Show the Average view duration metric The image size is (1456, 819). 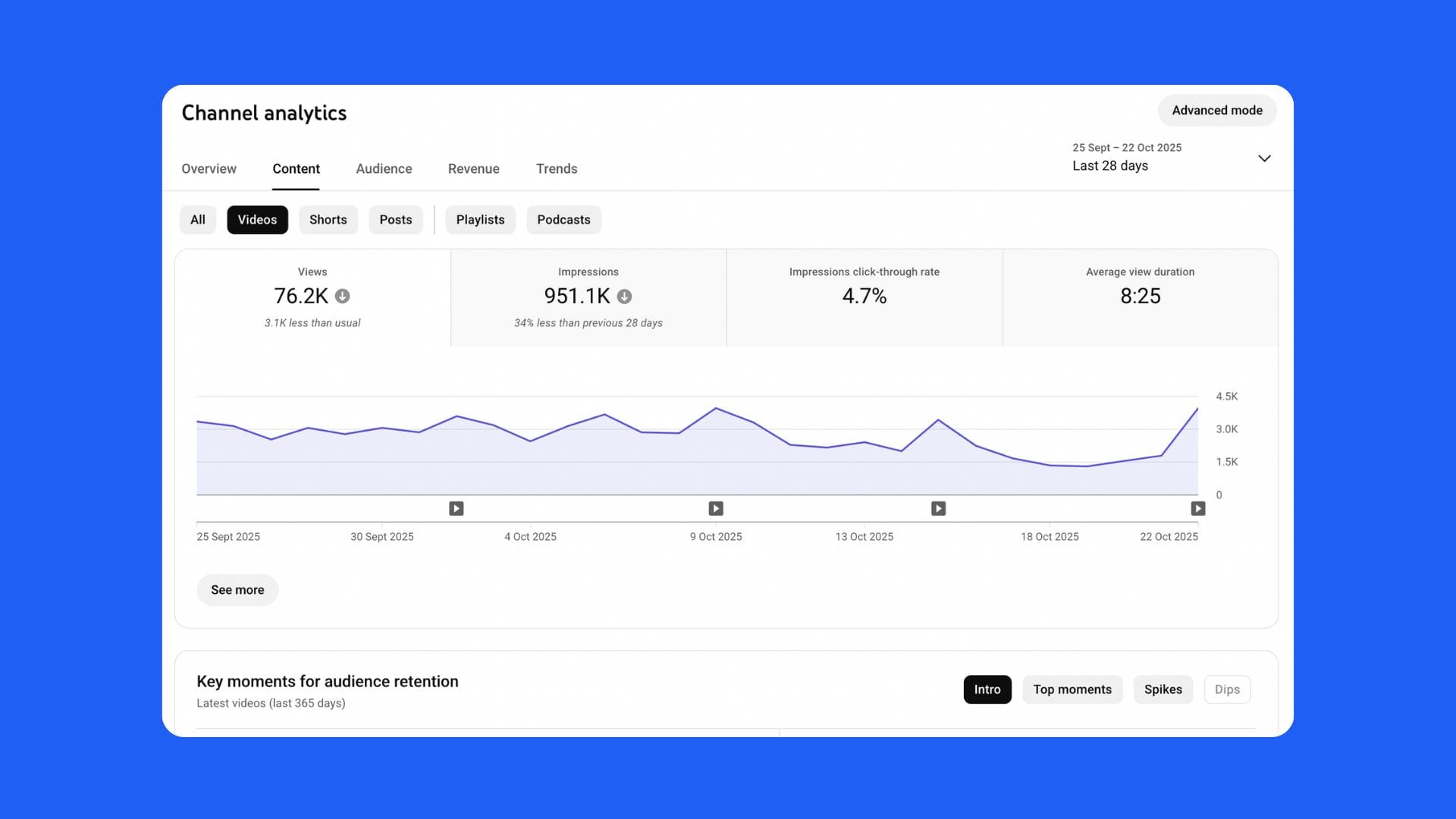pyautogui.click(x=1140, y=297)
